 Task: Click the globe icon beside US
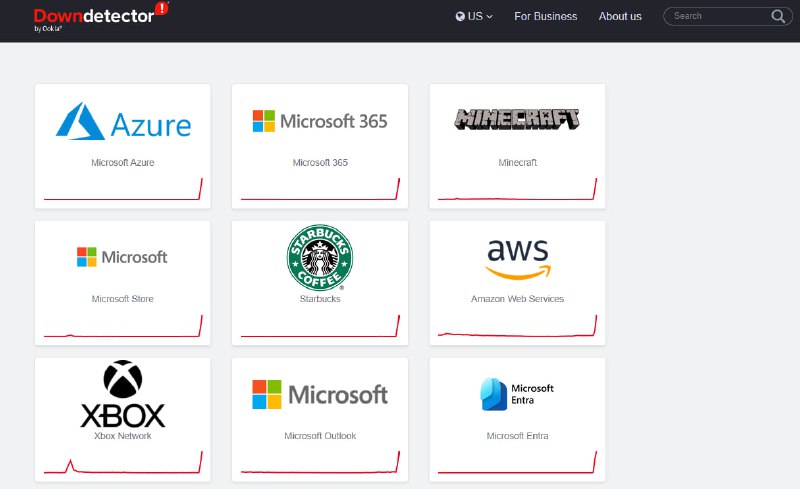pyautogui.click(x=460, y=16)
